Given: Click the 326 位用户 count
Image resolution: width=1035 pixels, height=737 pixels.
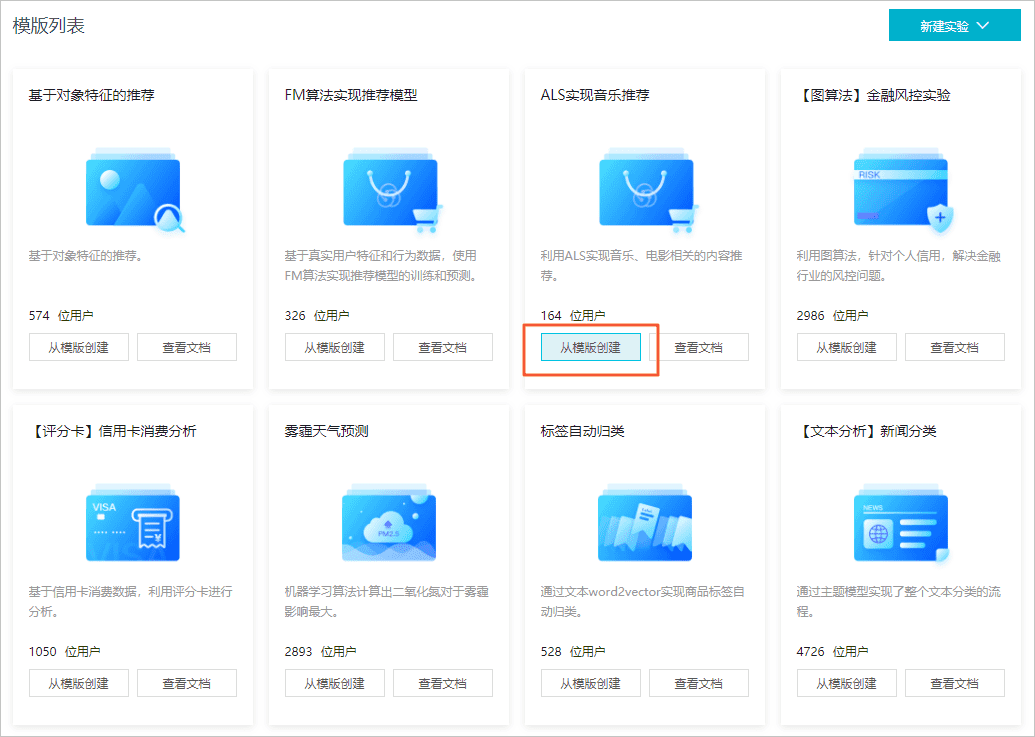Looking at the screenshot, I should click(317, 315).
